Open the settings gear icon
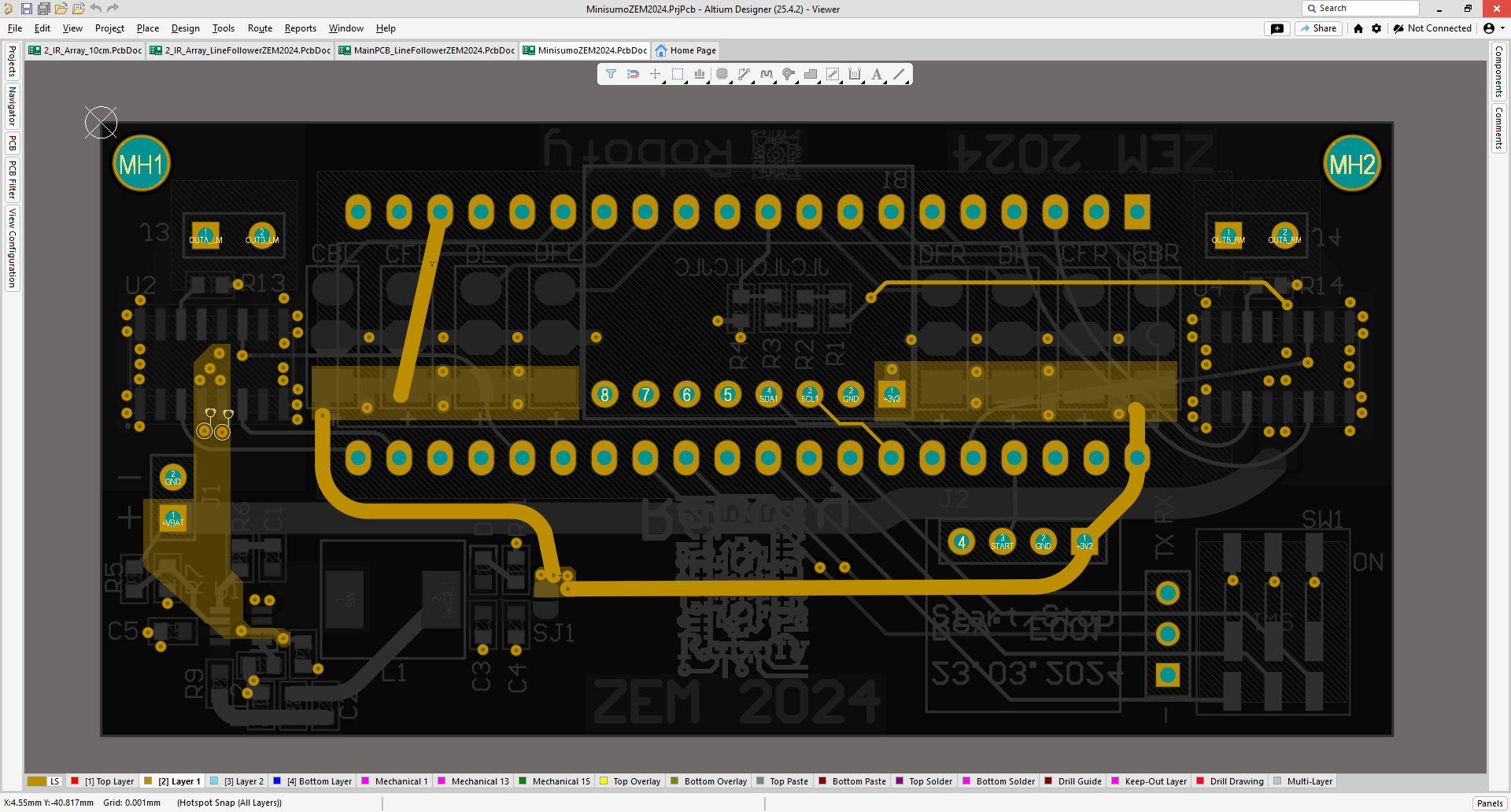This screenshot has height=812, width=1511. (x=1376, y=28)
